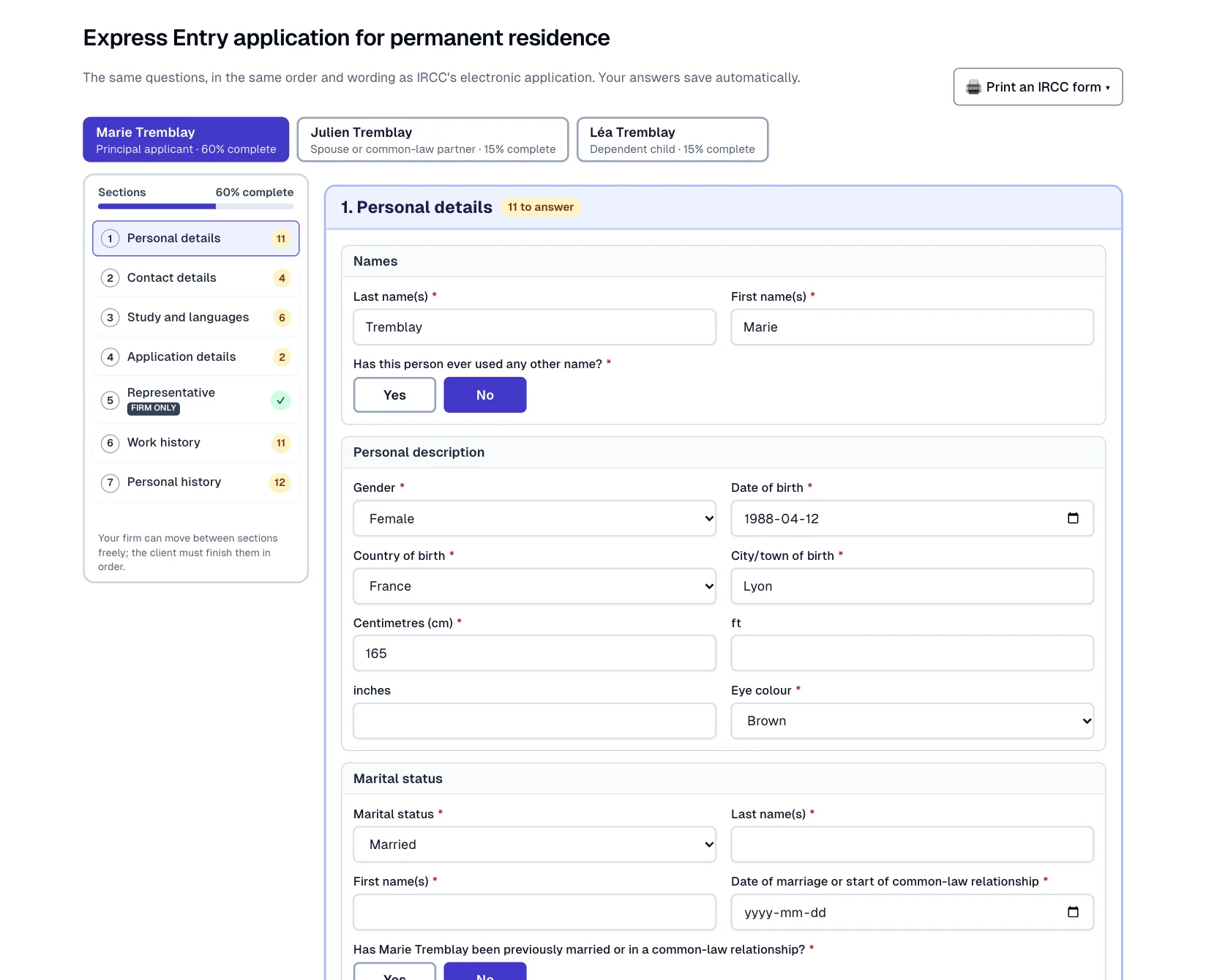Image resolution: width=1206 pixels, height=980 pixels.
Task: Switch to Léa Tremblay dependent child tab
Action: (x=673, y=140)
